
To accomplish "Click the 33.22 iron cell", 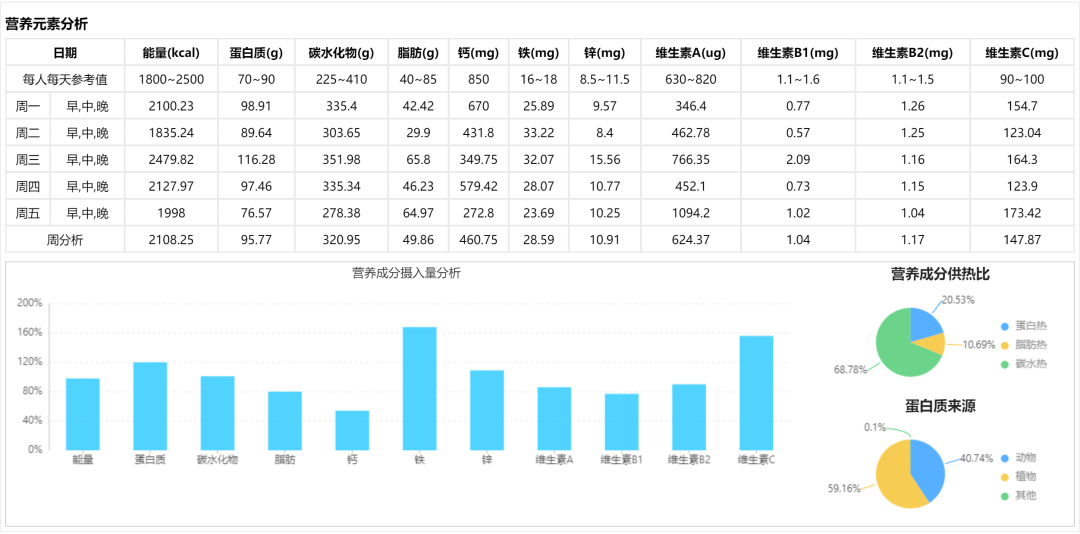I will tap(538, 133).
